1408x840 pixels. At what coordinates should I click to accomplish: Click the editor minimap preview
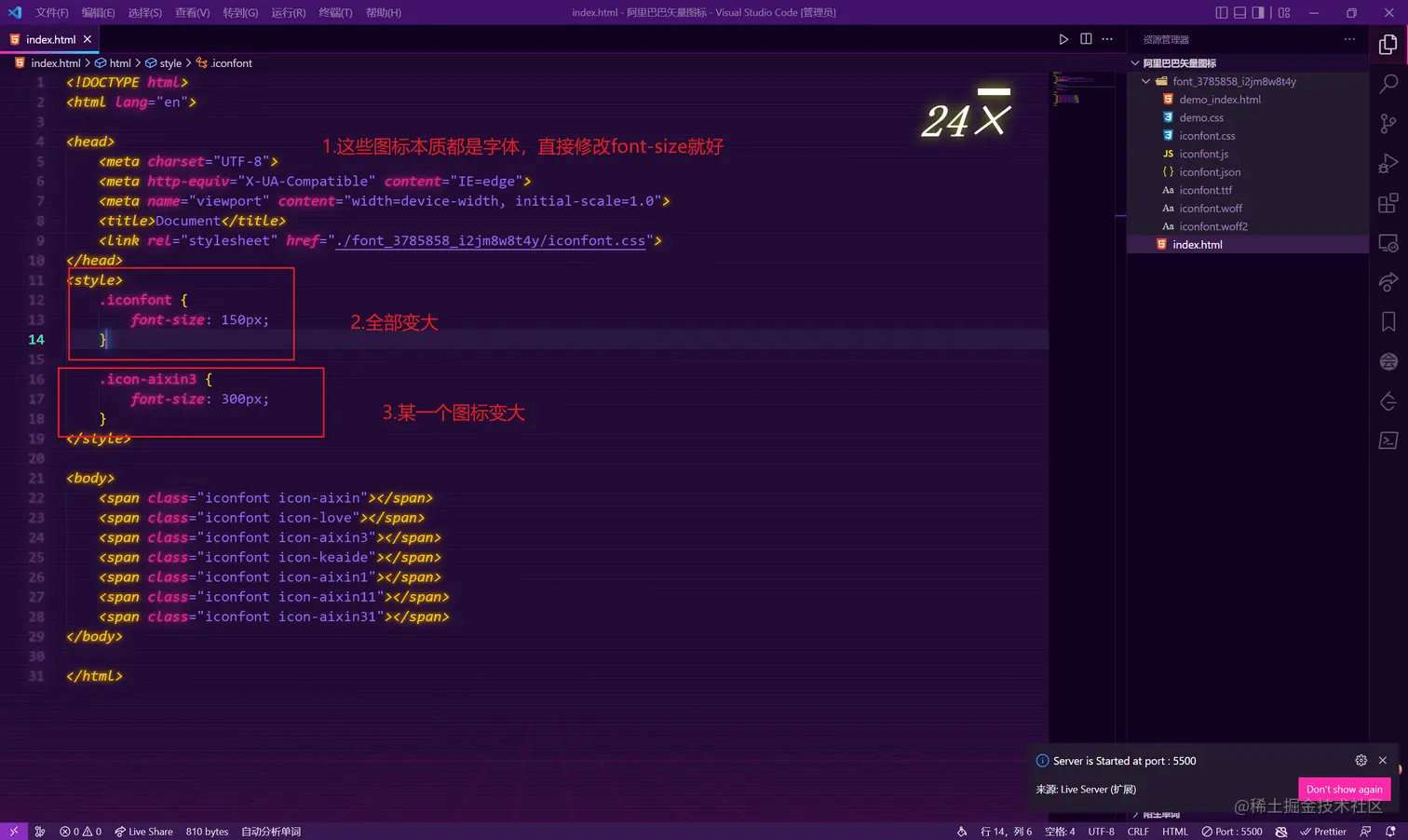coord(1082,88)
